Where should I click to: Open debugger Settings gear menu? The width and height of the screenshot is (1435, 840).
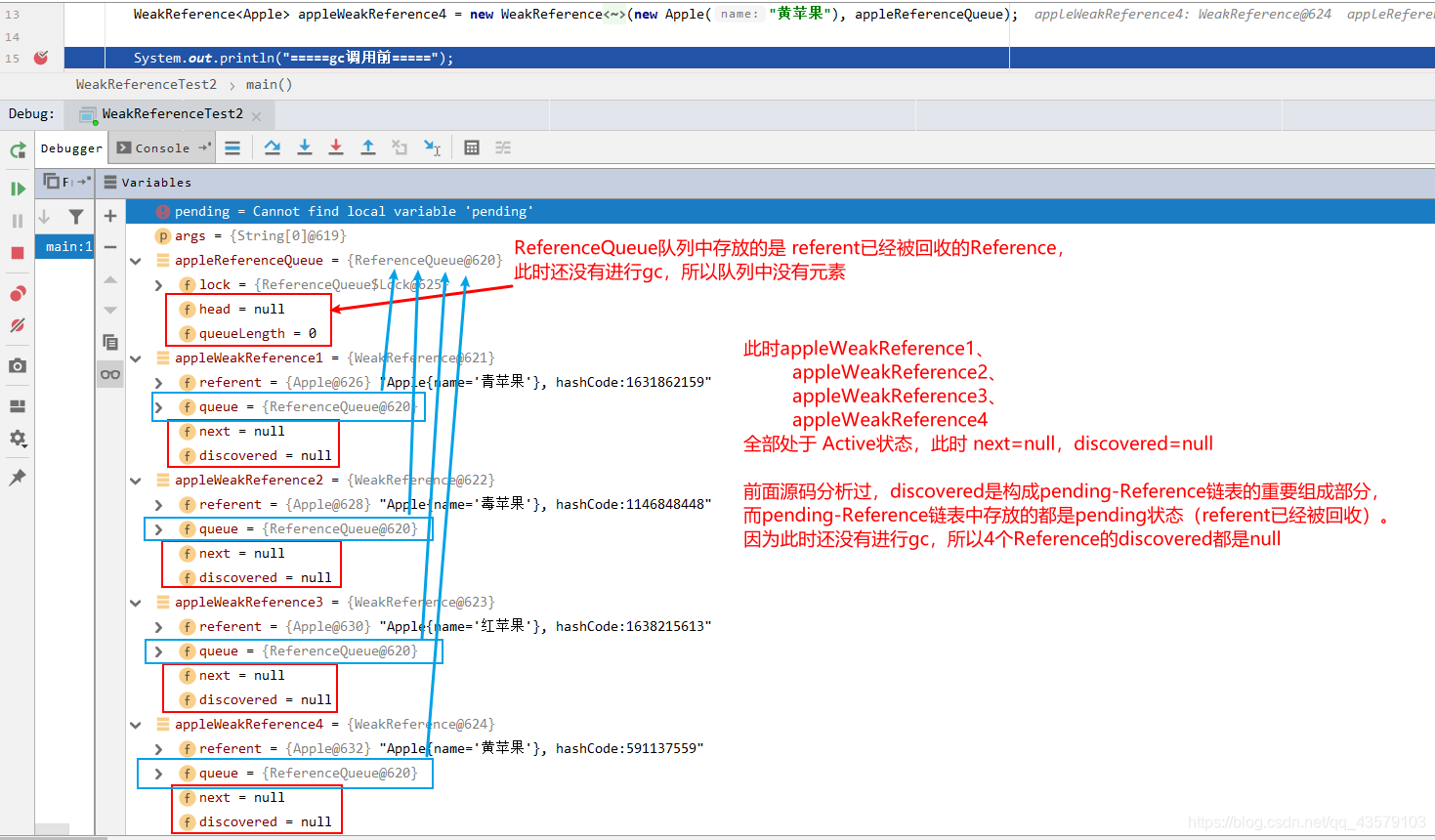click(x=18, y=439)
